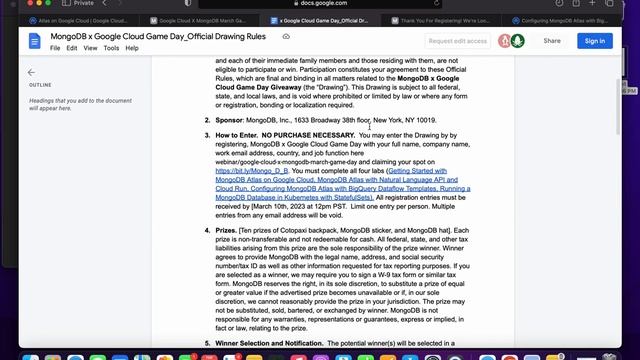The width and height of the screenshot is (640, 360).
Task: Click the docs.google.com address bar
Action: pyautogui.click(x=320, y=3)
